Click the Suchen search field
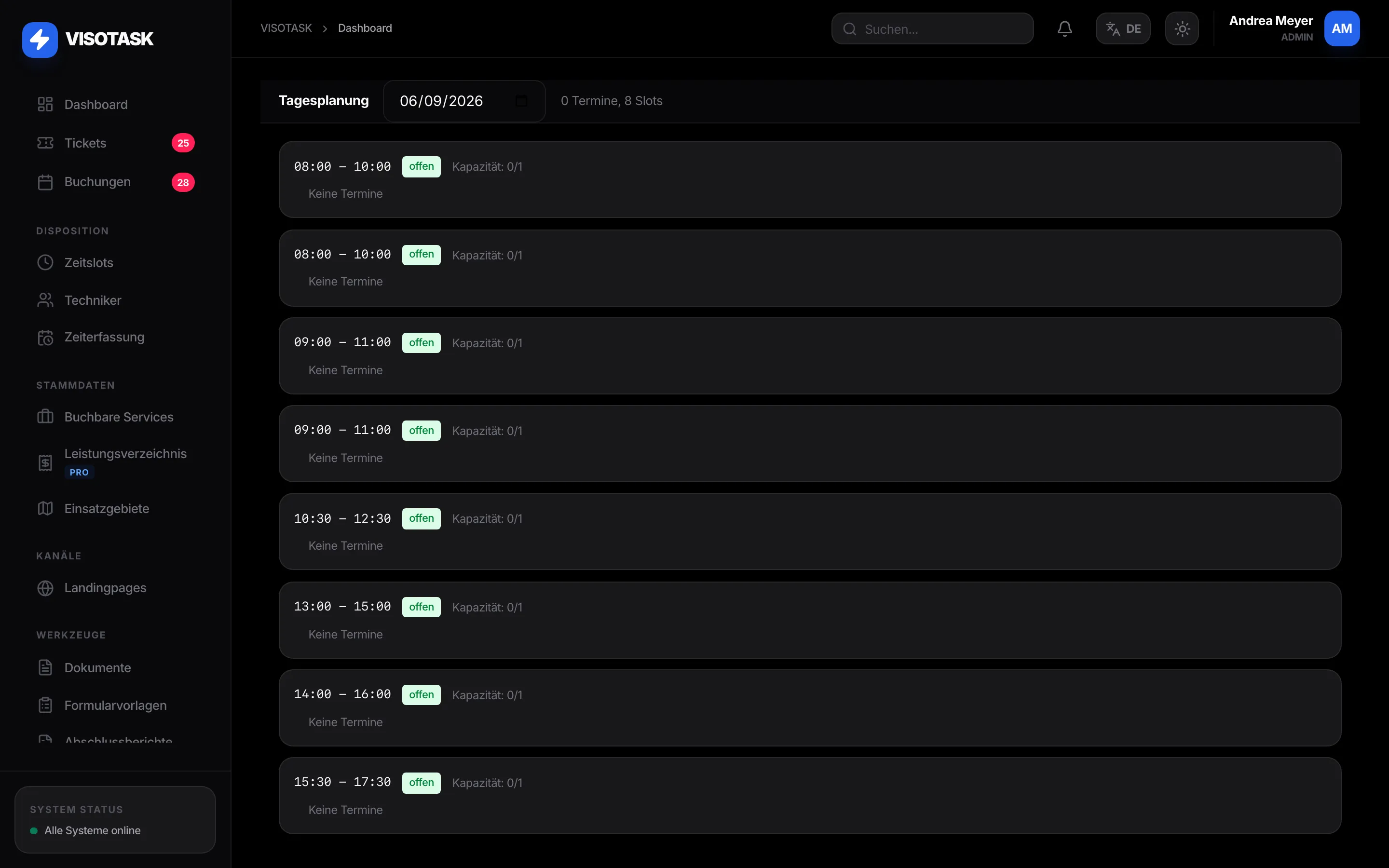 [932, 29]
